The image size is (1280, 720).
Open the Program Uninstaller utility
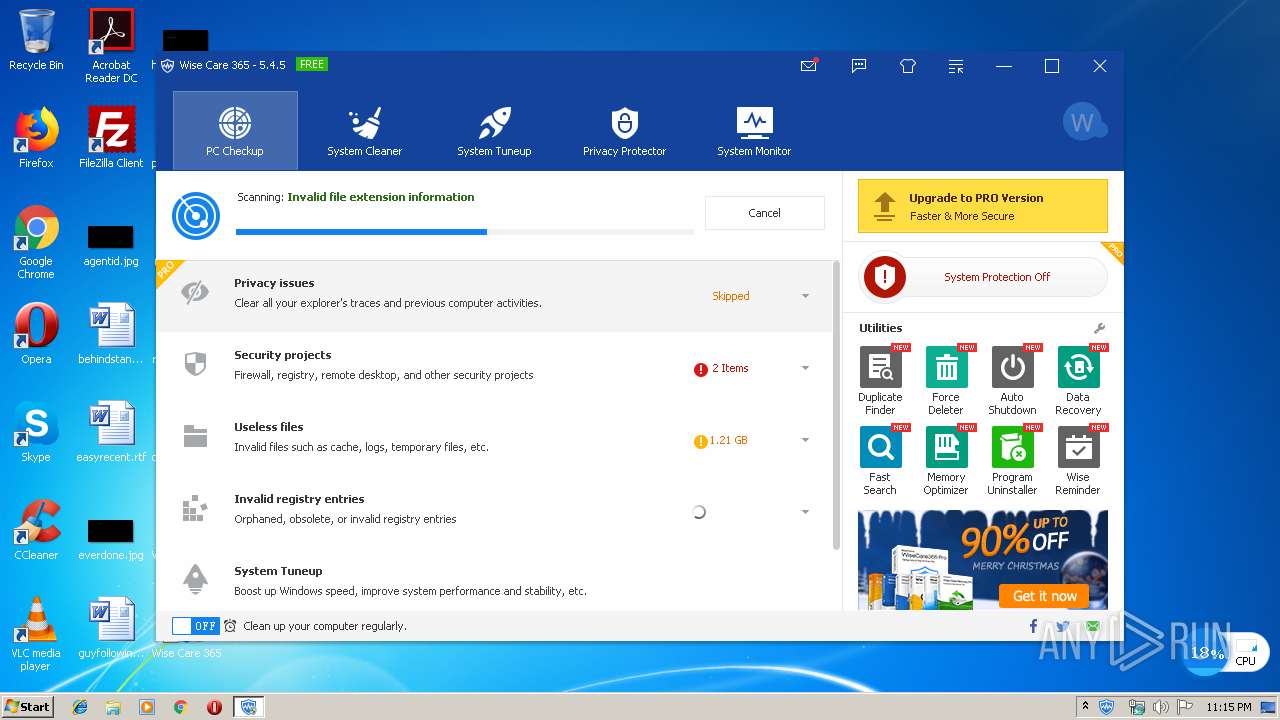tap(1012, 461)
